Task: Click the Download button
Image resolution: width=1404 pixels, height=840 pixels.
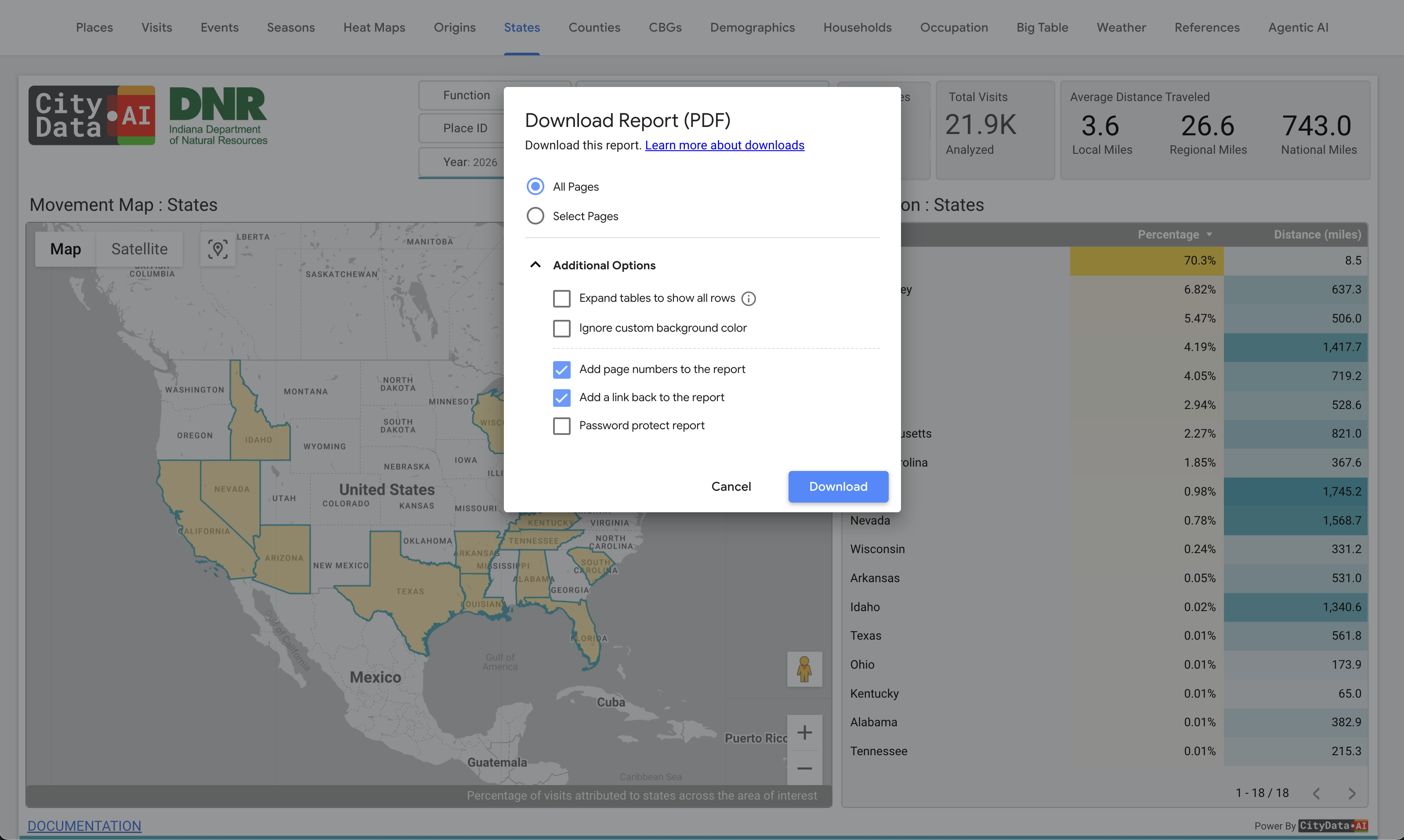Action: (x=838, y=486)
